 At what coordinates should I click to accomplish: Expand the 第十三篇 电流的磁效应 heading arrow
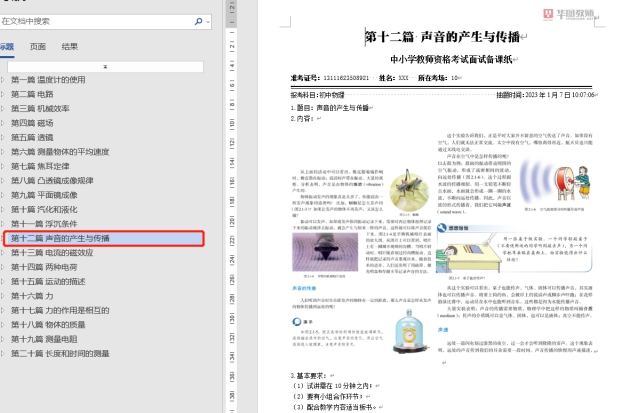4,253
